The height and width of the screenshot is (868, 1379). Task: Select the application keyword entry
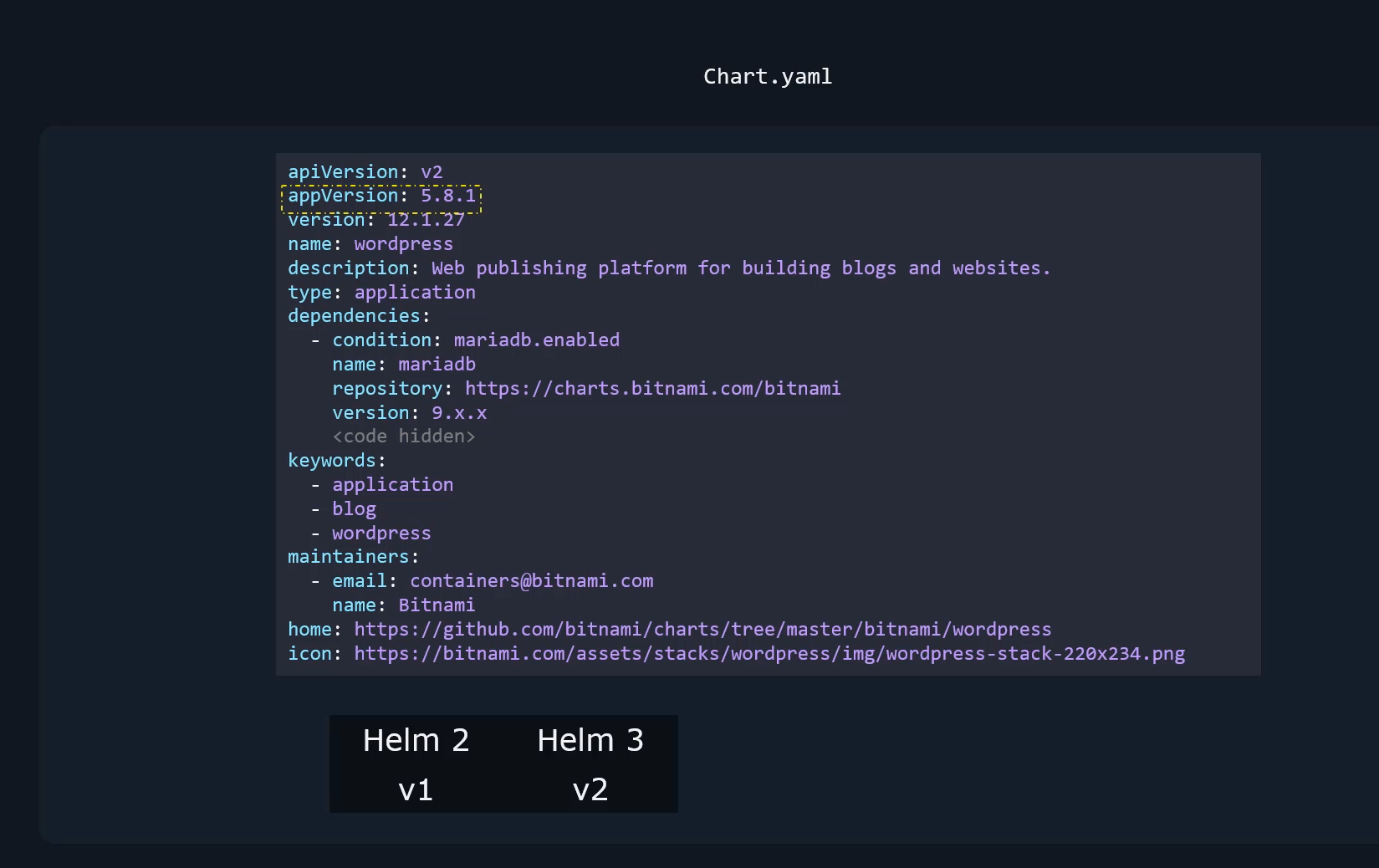tap(393, 485)
